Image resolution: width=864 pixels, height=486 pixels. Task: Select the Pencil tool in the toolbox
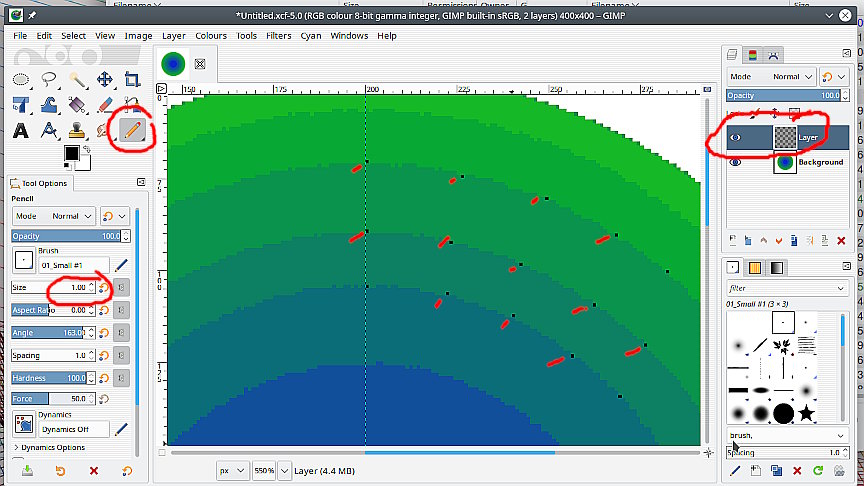tap(132, 130)
